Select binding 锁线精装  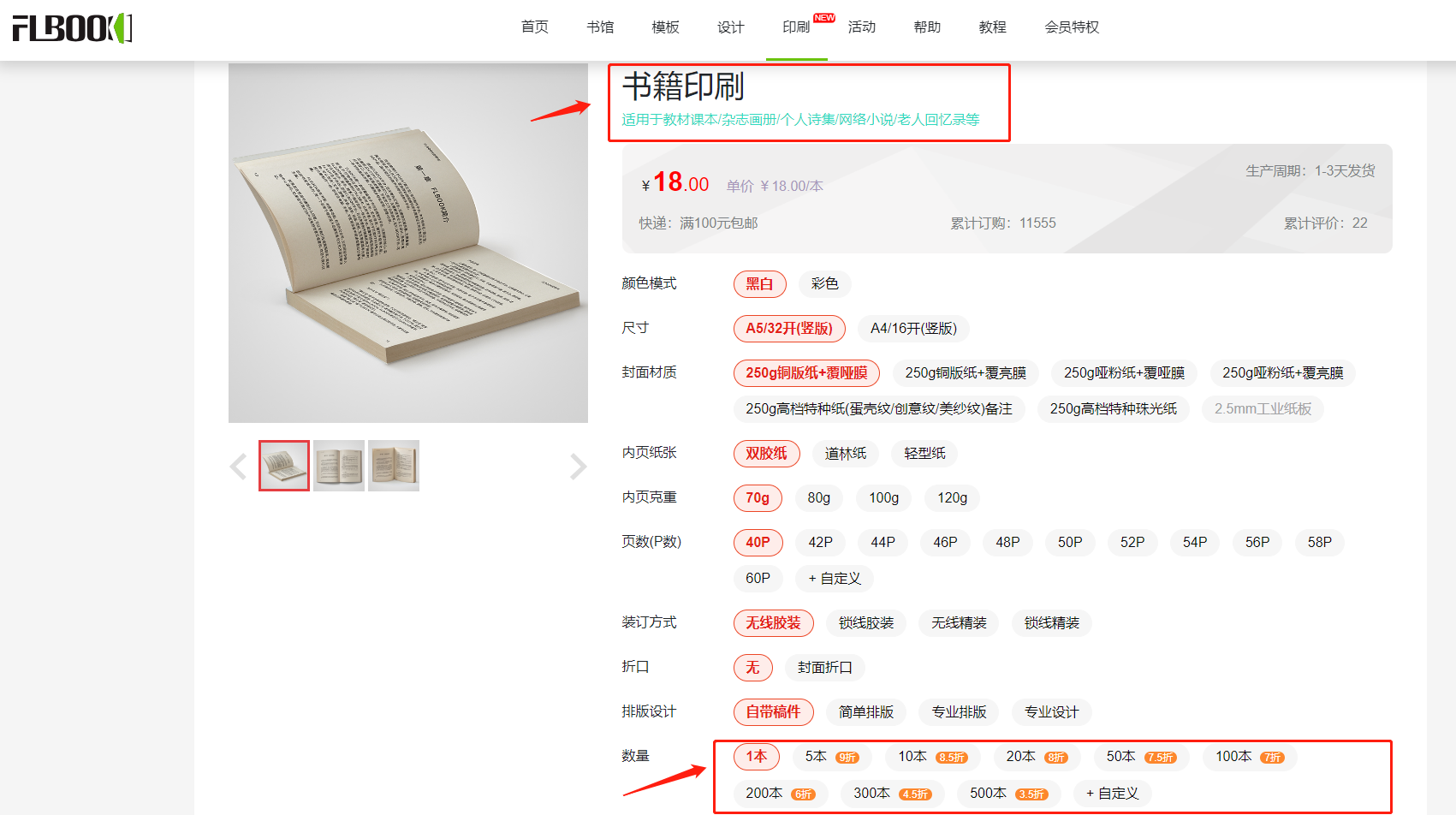click(1052, 623)
